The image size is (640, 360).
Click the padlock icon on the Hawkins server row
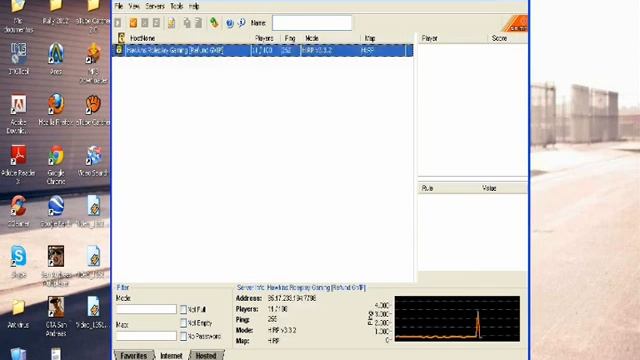pos(119,50)
